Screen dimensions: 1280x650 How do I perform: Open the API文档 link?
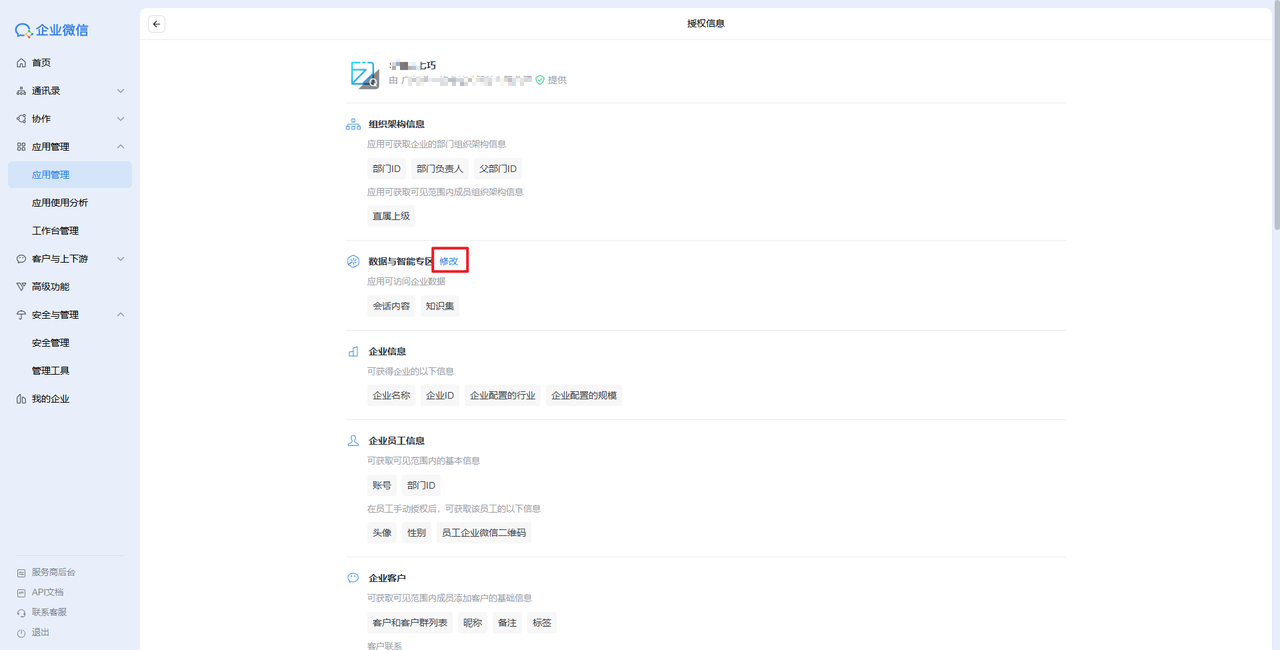(x=47, y=592)
